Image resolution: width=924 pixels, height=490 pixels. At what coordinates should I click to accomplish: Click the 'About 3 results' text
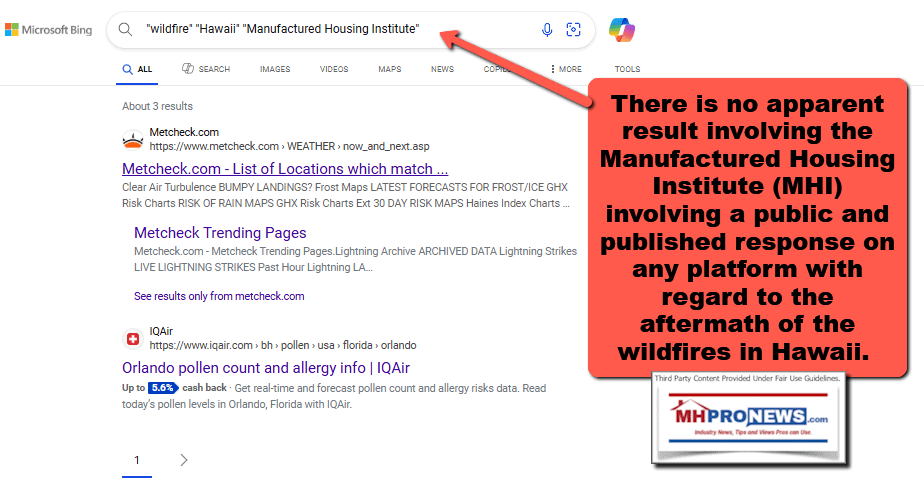tap(157, 106)
